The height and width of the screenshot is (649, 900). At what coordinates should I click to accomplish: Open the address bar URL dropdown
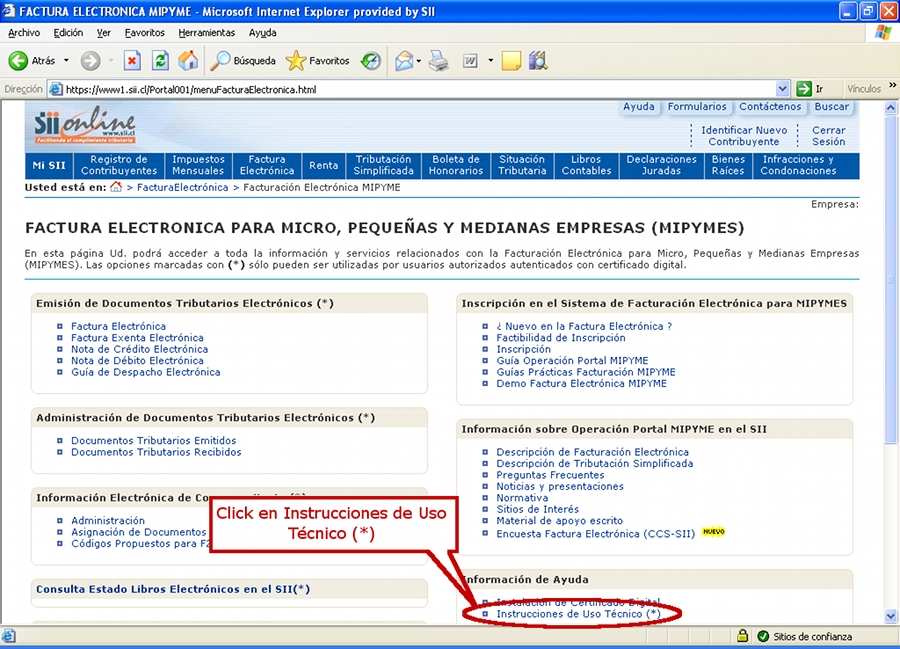(x=782, y=89)
